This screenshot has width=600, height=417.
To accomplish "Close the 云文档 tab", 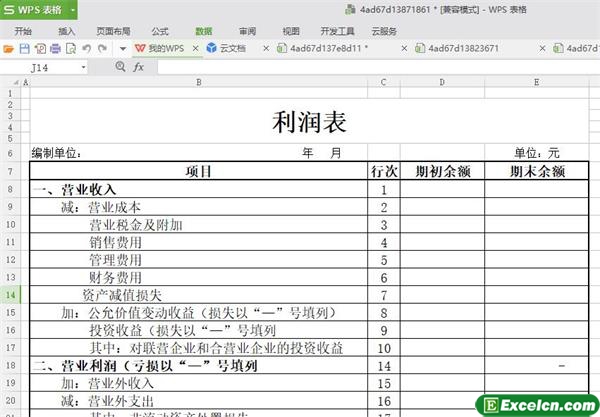I will (x=266, y=49).
